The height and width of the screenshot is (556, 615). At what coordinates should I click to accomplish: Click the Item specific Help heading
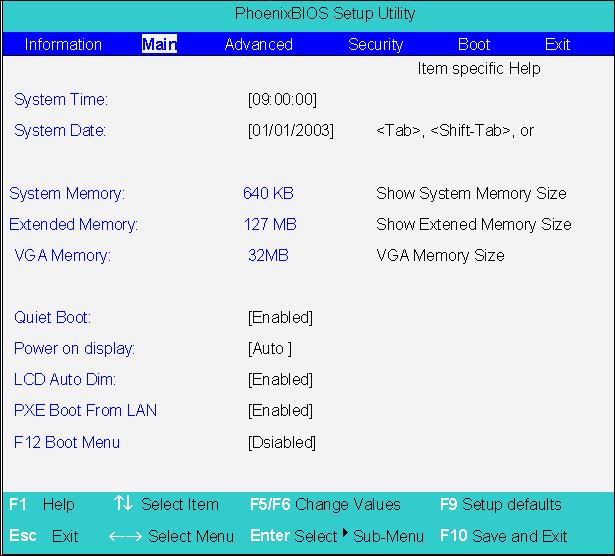tap(479, 69)
